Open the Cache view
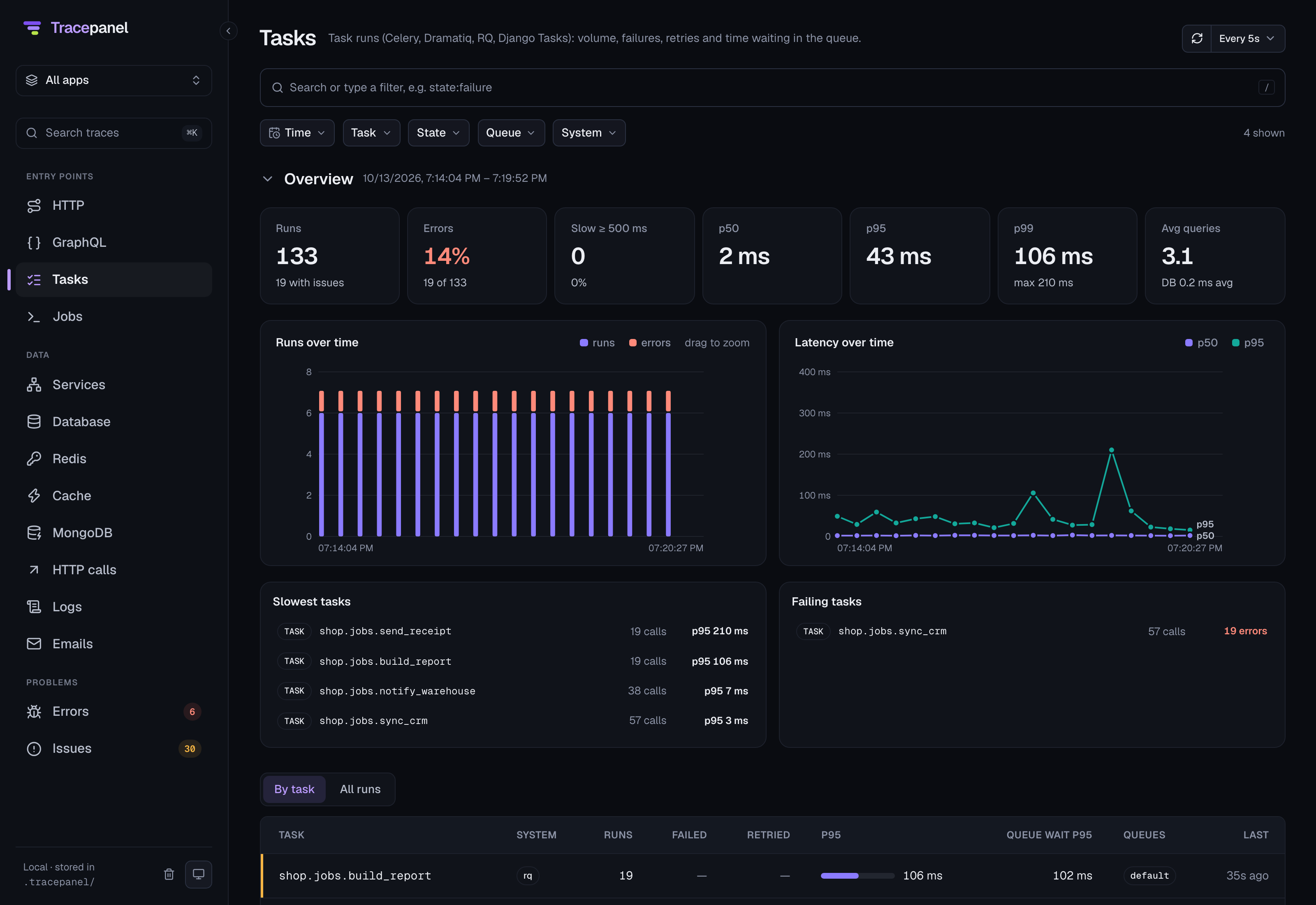The height and width of the screenshot is (905, 1316). tap(114, 496)
